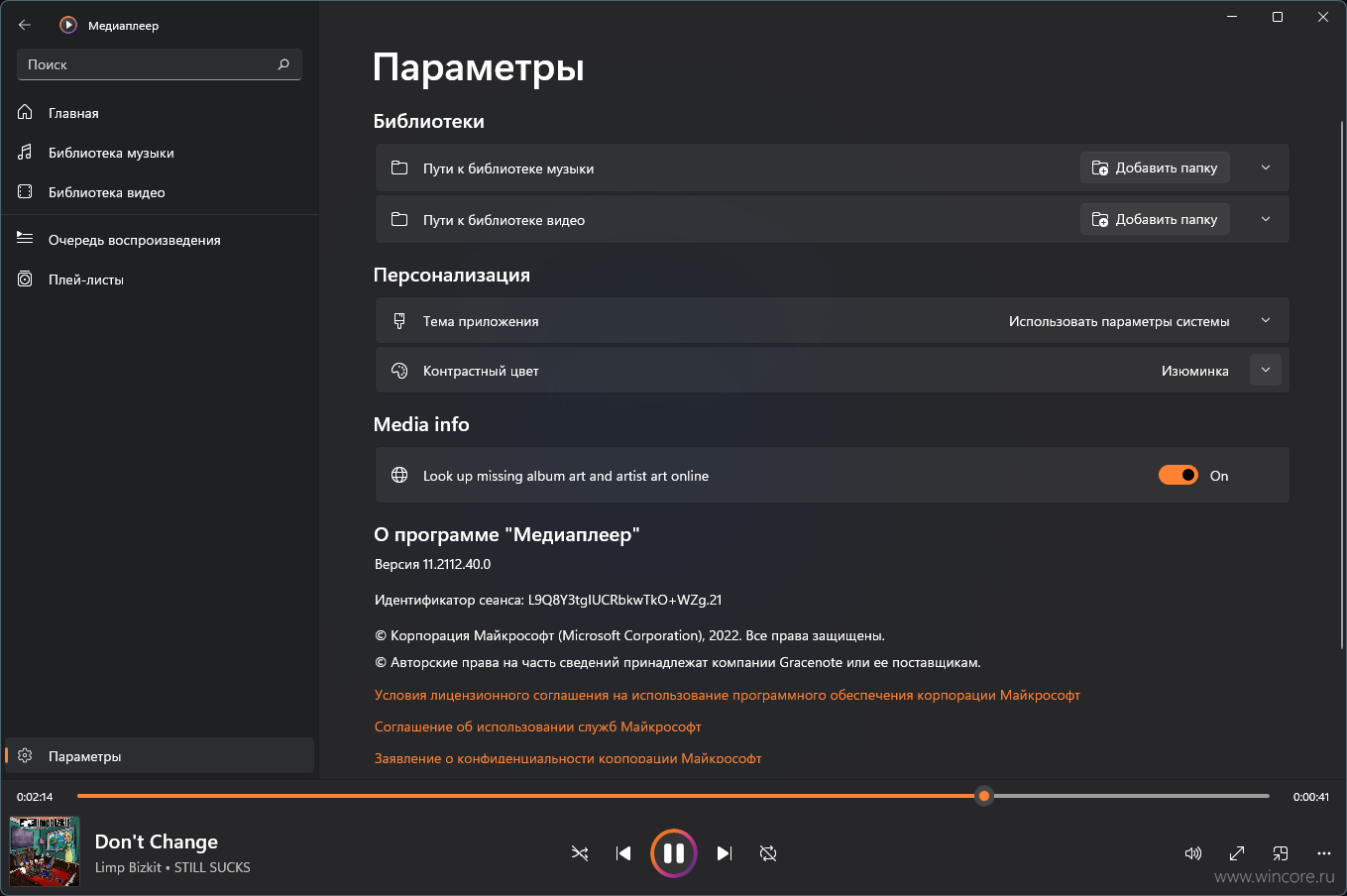
Task: Click the globe icon in Media info
Action: 399,475
